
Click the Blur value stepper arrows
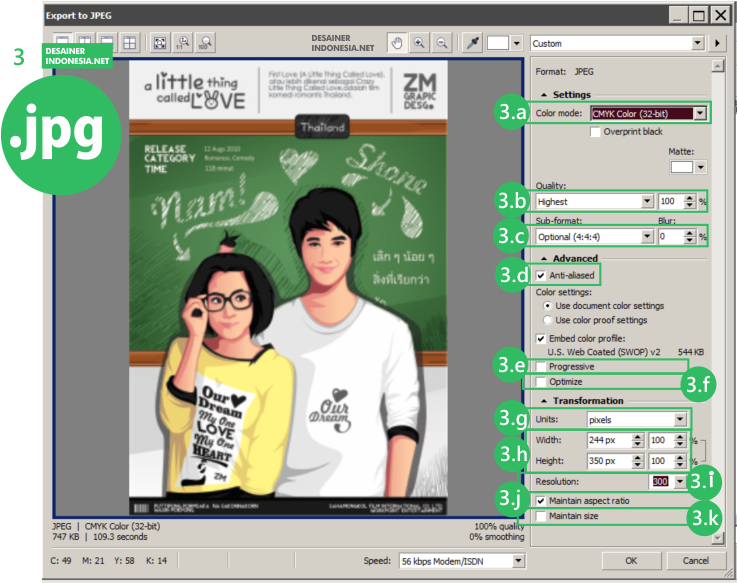coord(690,236)
